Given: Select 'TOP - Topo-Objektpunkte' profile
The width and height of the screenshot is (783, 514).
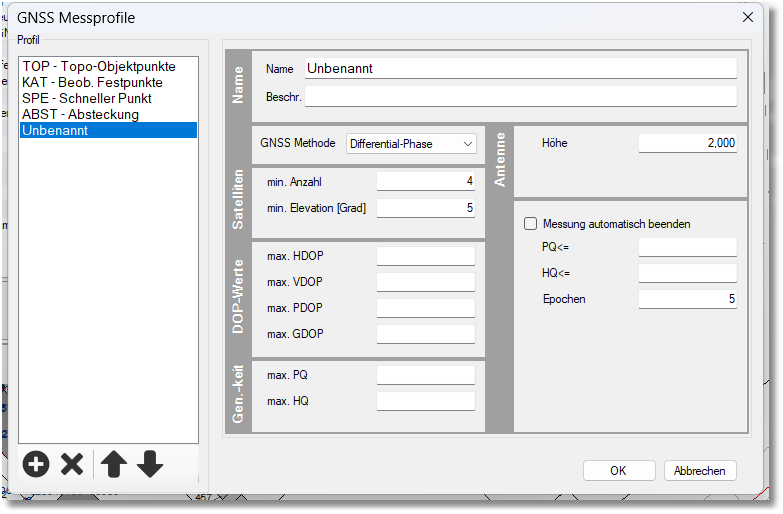Looking at the screenshot, I should point(99,67).
